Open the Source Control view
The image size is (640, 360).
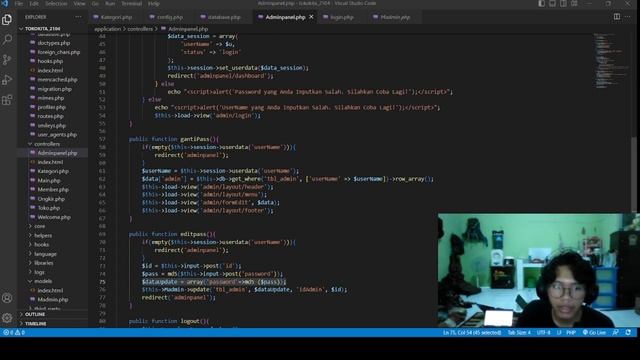tap(7, 60)
